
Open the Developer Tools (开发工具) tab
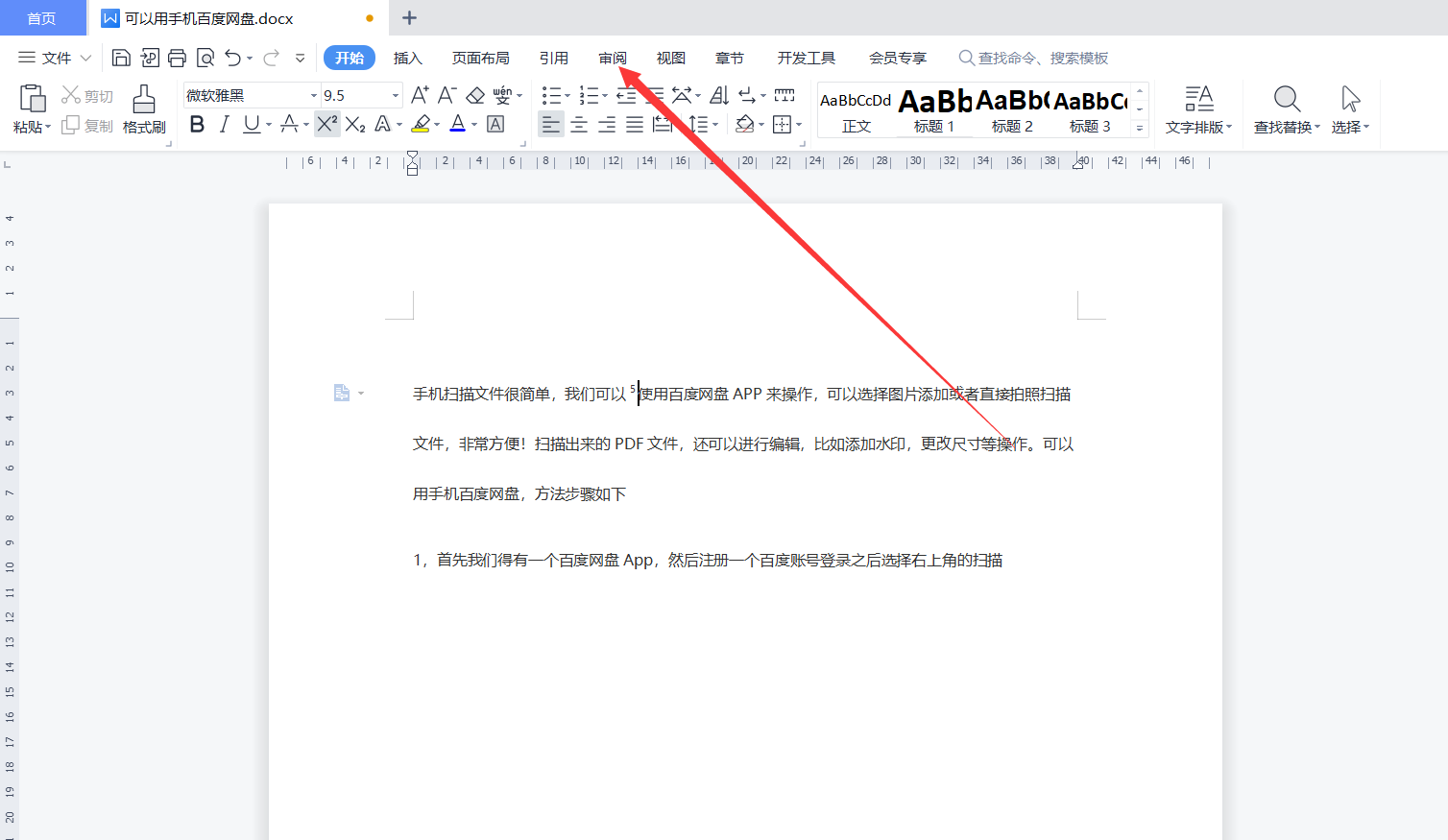pyautogui.click(x=806, y=58)
